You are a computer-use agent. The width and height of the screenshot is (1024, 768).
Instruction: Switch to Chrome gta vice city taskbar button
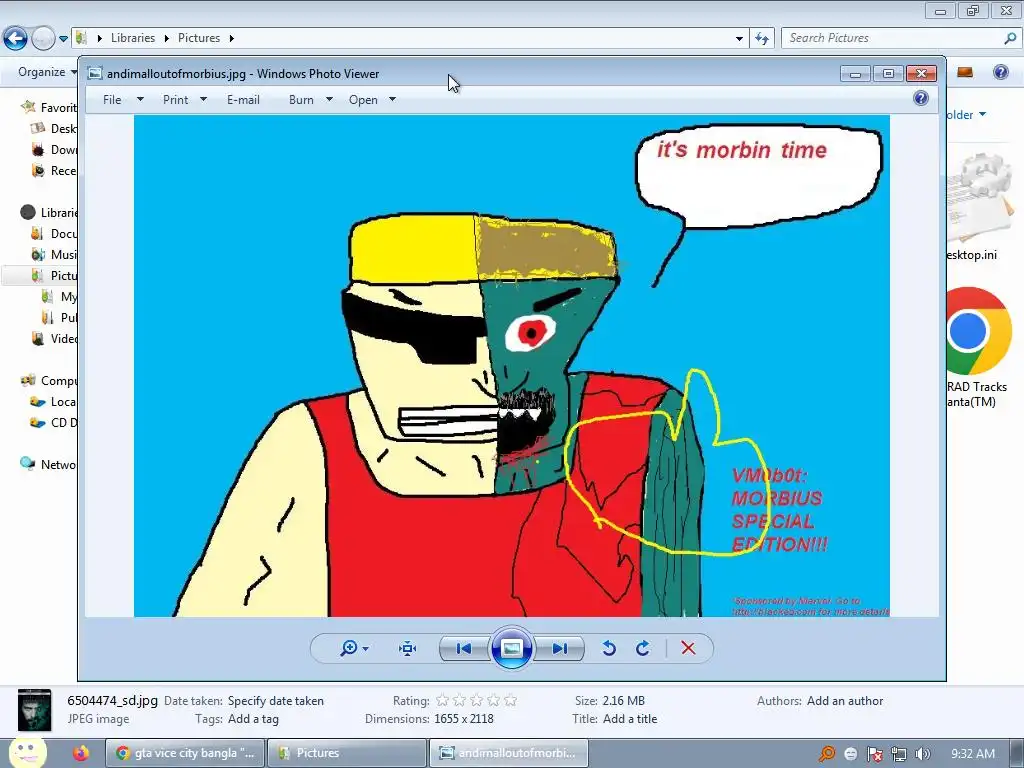(185, 753)
